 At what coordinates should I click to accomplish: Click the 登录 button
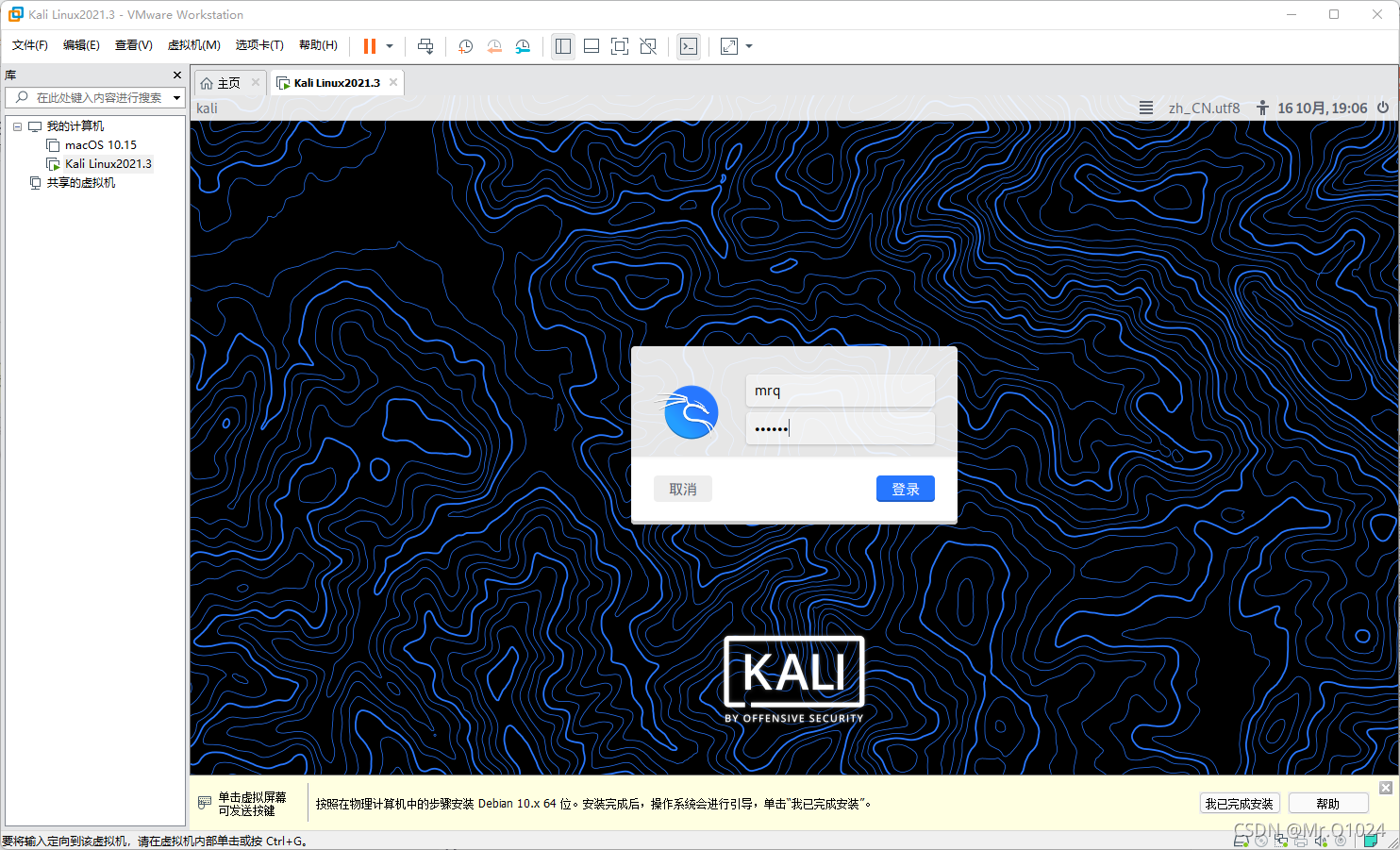[906, 489]
